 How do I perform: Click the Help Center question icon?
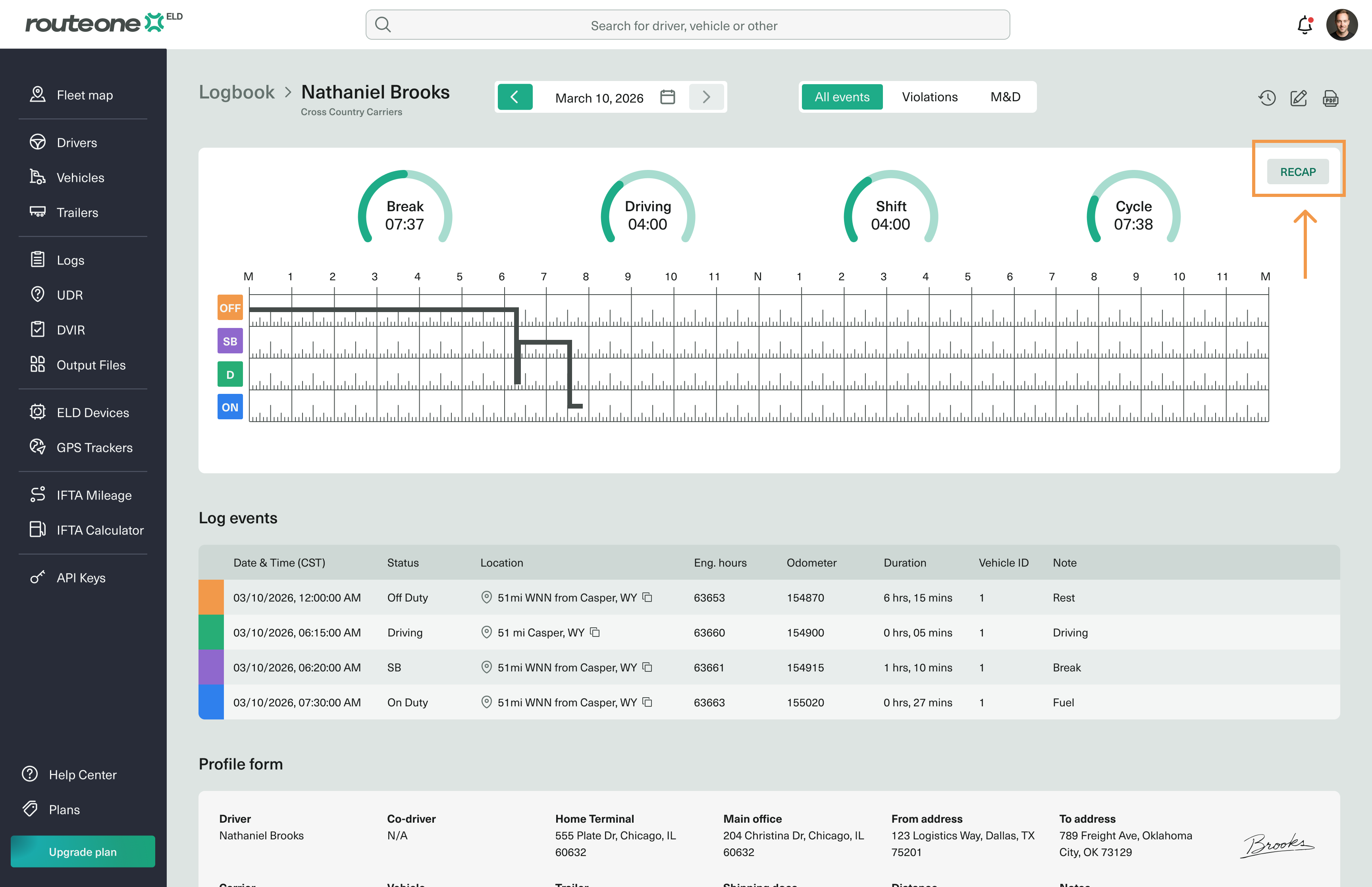pyautogui.click(x=30, y=774)
